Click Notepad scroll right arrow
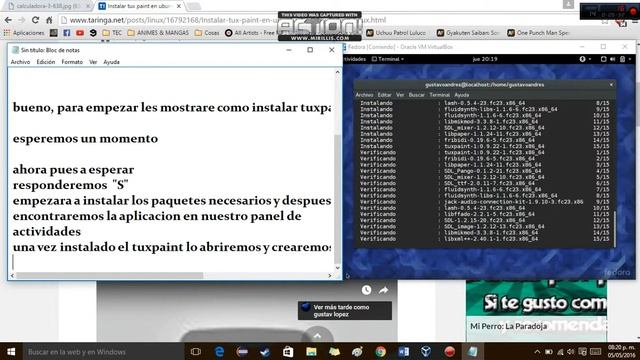640x360 pixels. (330, 276)
